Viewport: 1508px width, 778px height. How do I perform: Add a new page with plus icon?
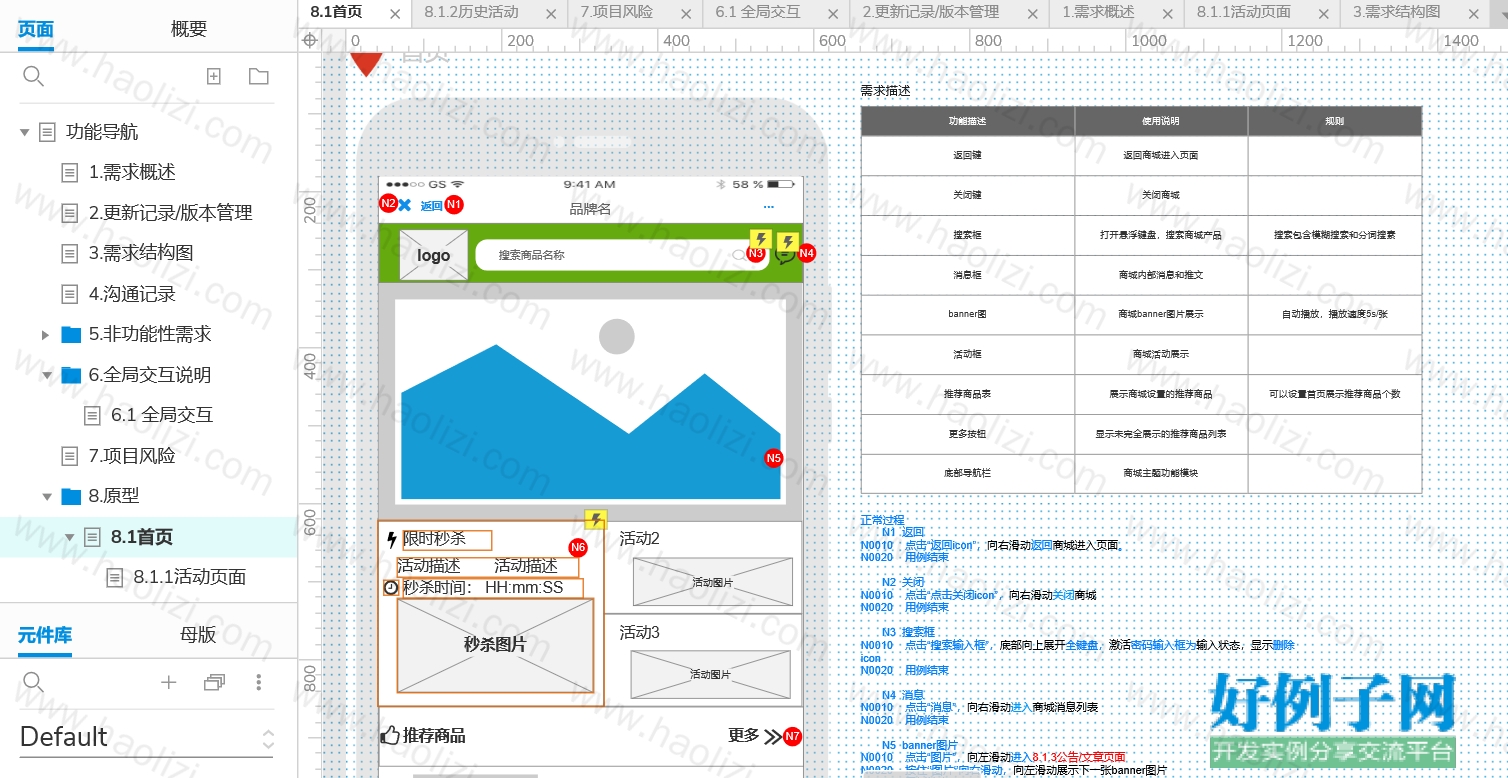click(x=213, y=76)
